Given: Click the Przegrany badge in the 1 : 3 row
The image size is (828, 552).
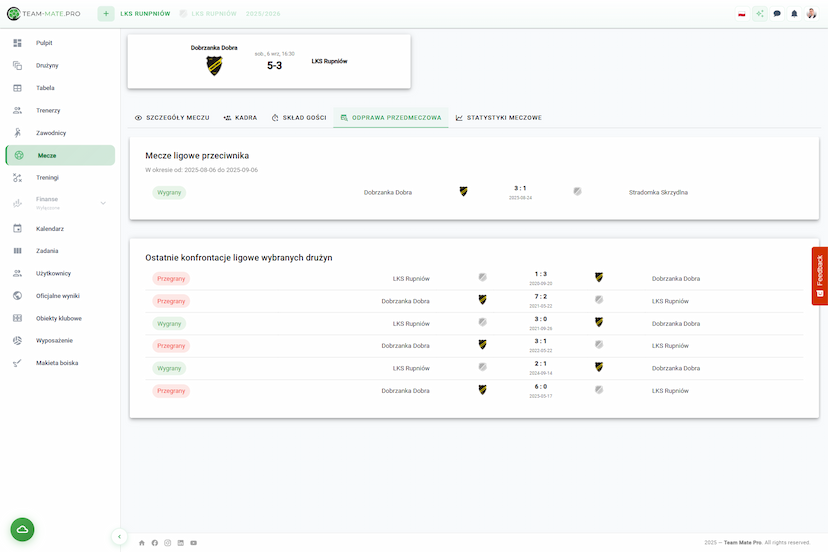Looking at the screenshot, I should pos(171,279).
